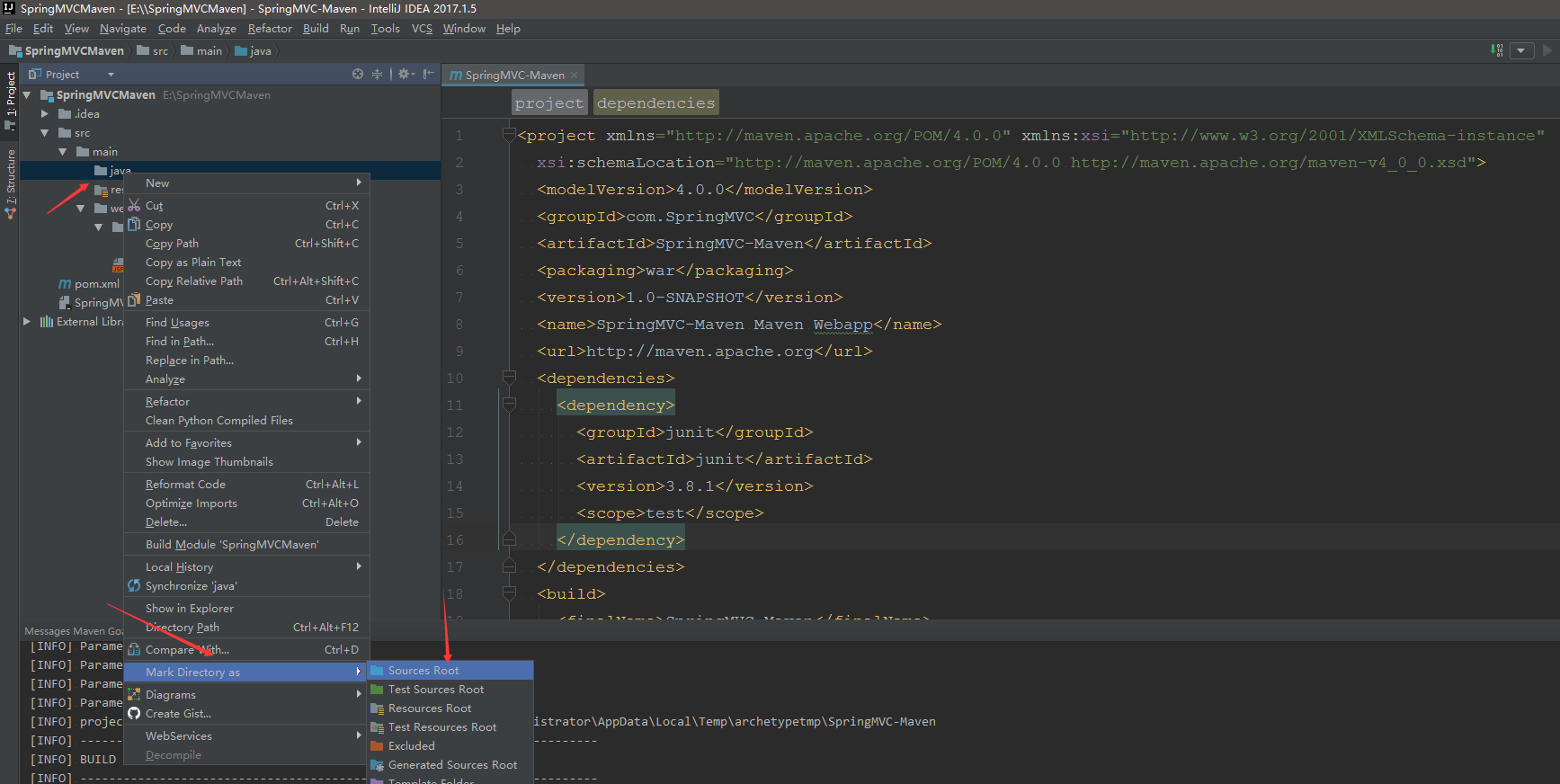
Task: Click the pom.xml Maven file icon
Action: pos(65,284)
